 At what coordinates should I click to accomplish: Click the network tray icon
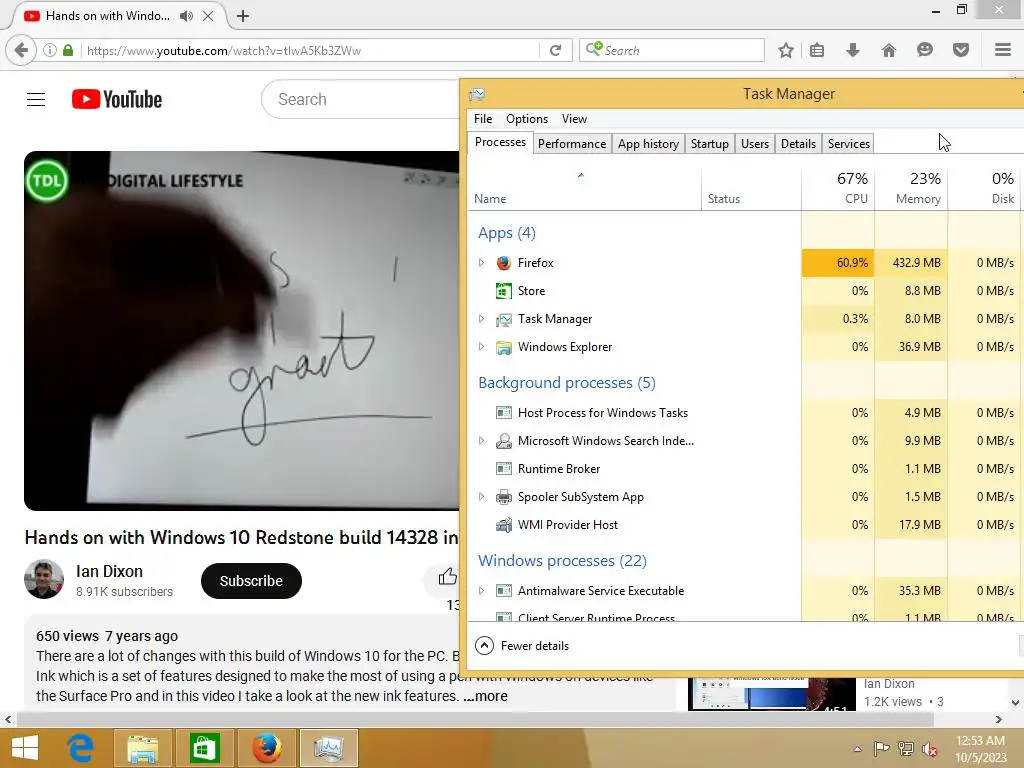click(905, 749)
